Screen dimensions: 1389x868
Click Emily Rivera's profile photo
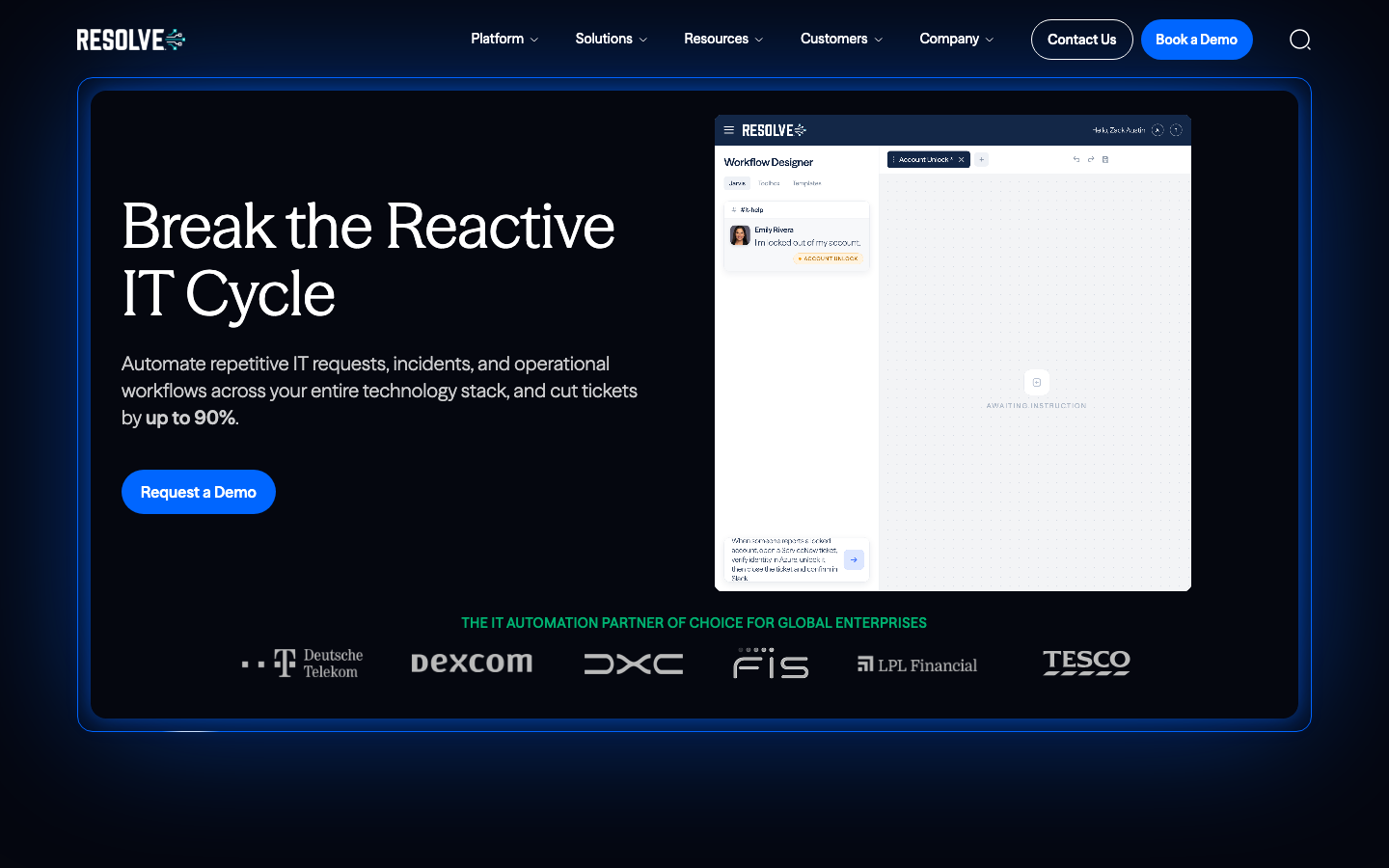pos(740,235)
